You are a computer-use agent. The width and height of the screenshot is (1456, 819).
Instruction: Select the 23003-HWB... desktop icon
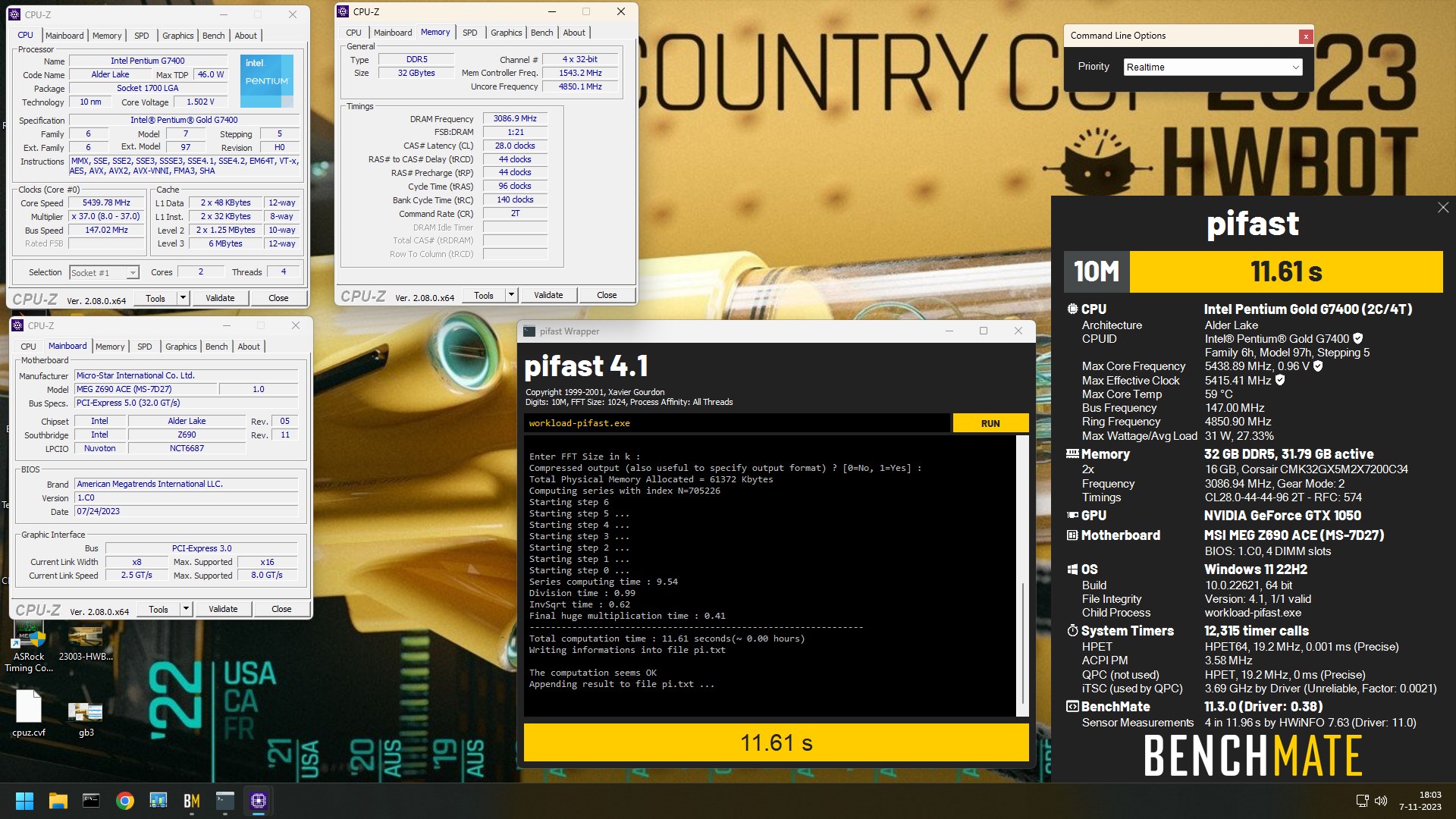coord(86,644)
